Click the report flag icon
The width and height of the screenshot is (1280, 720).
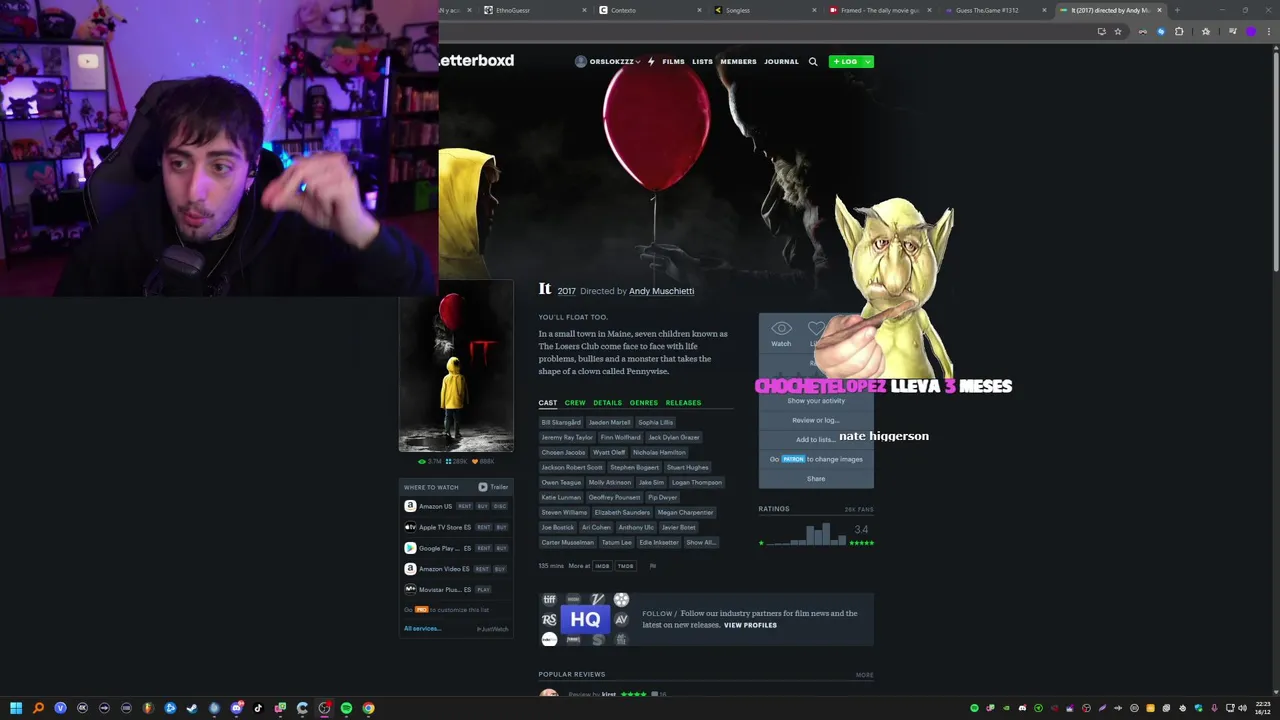coord(653,566)
